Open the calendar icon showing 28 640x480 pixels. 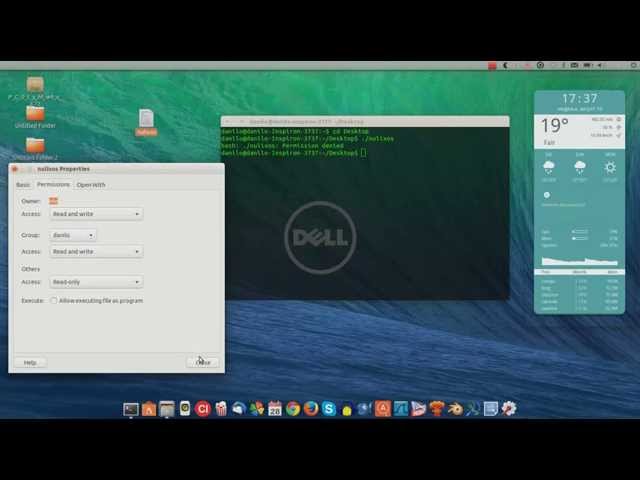(x=275, y=409)
